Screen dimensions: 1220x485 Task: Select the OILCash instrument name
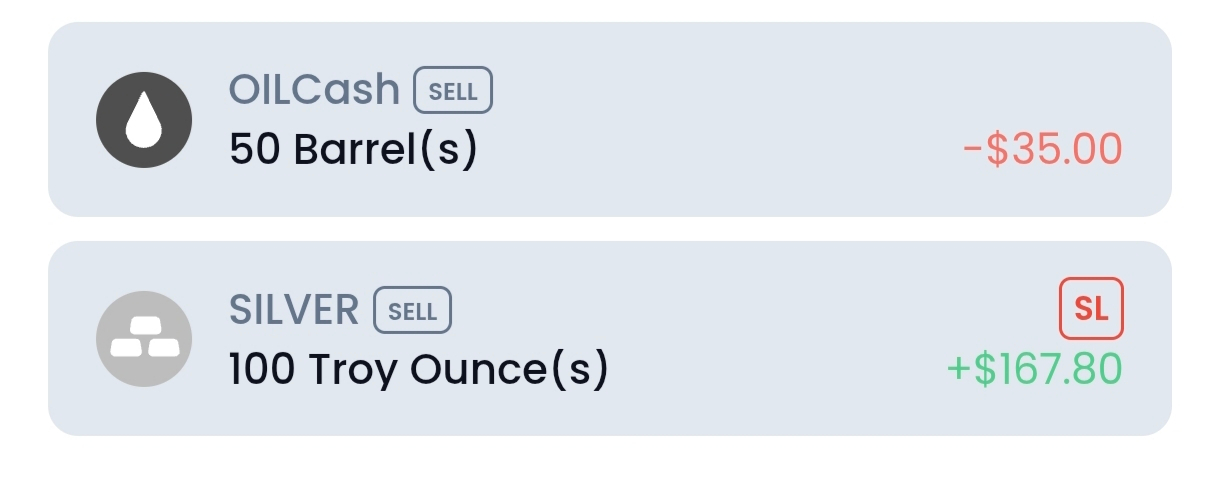[315, 90]
